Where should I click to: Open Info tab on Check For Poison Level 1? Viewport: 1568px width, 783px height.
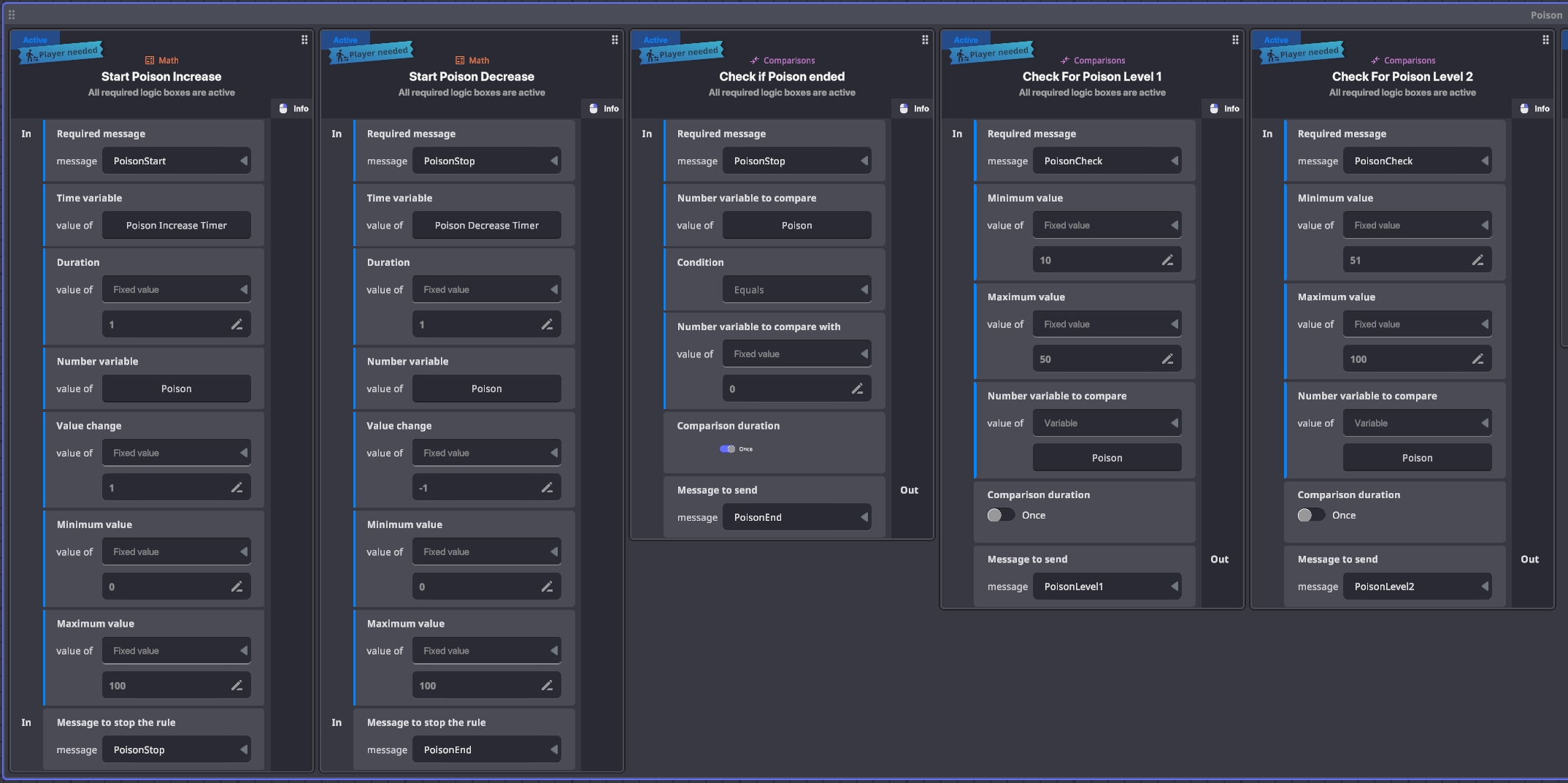click(x=1224, y=109)
